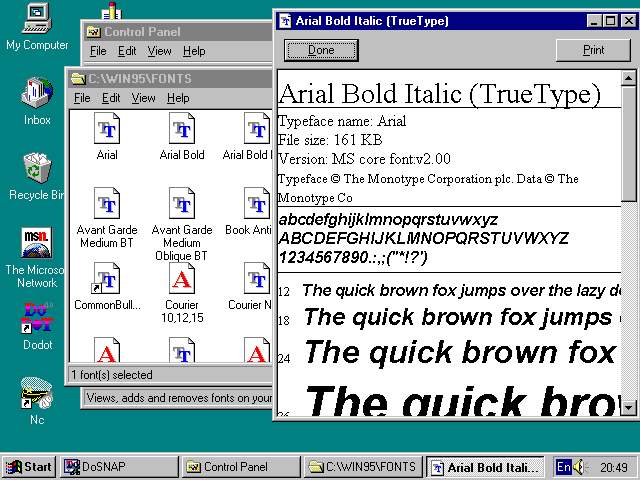Open File menu in Fonts window

pyautogui.click(x=82, y=98)
